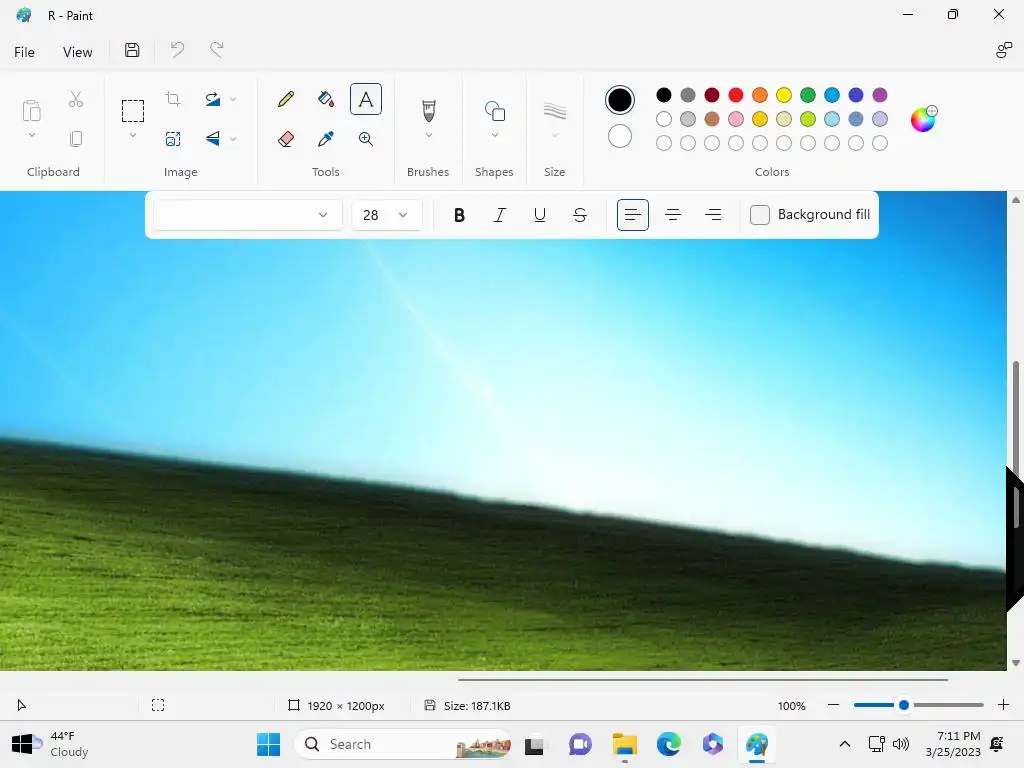The image size is (1024, 768).
Task: Click the Flip icon
Action: (212, 138)
